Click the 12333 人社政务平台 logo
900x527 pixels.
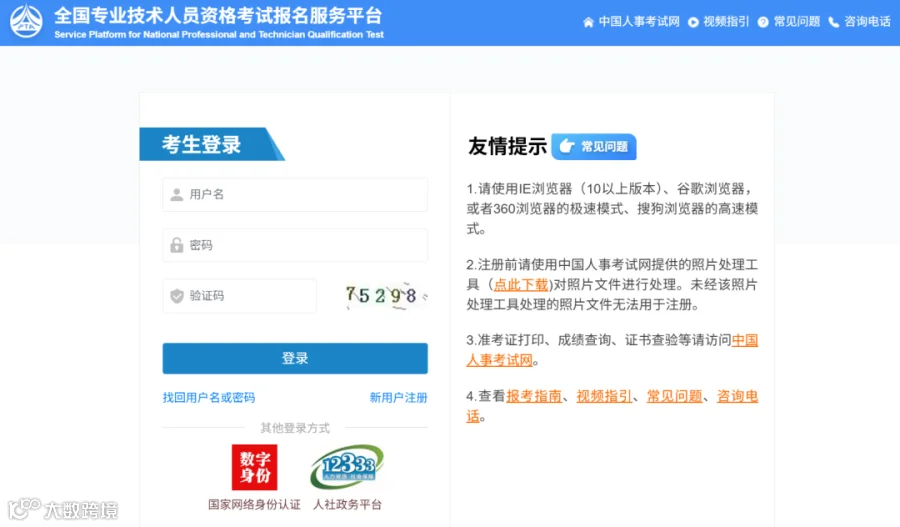click(x=347, y=467)
